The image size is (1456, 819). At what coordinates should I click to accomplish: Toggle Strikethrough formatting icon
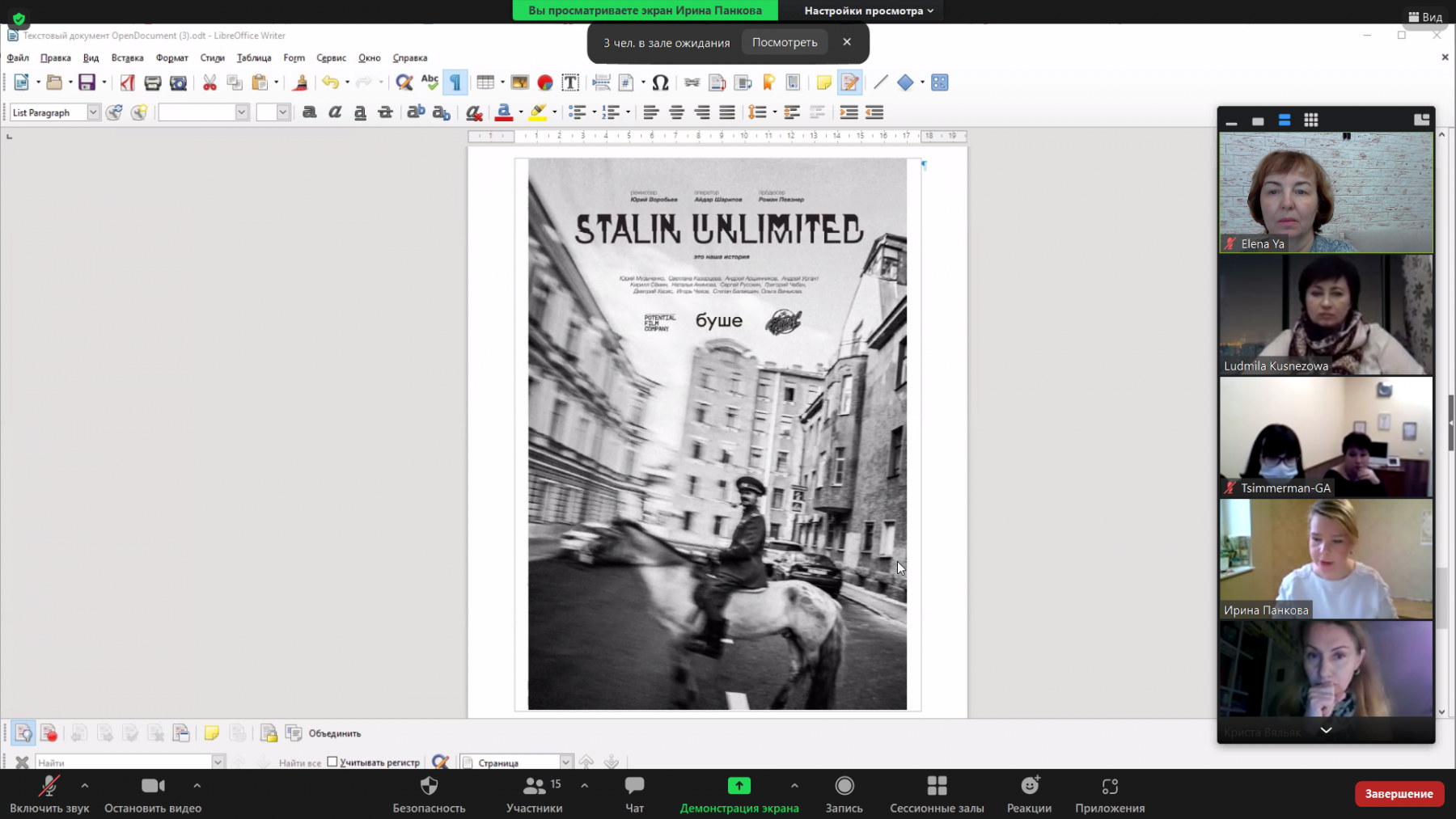click(386, 112)
